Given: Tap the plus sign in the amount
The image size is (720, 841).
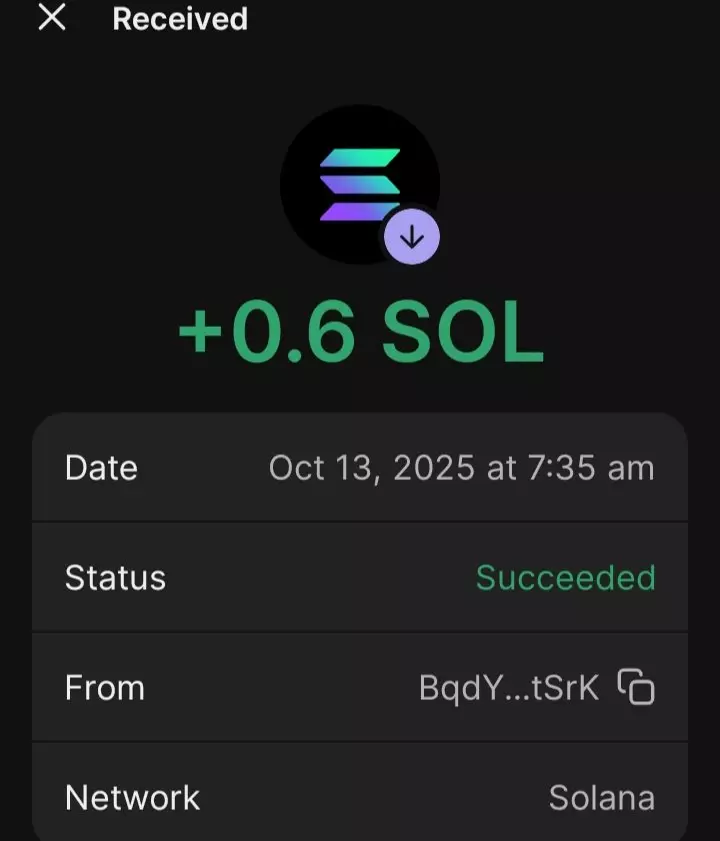Looking at the screenshot, I should pos(200,332).
